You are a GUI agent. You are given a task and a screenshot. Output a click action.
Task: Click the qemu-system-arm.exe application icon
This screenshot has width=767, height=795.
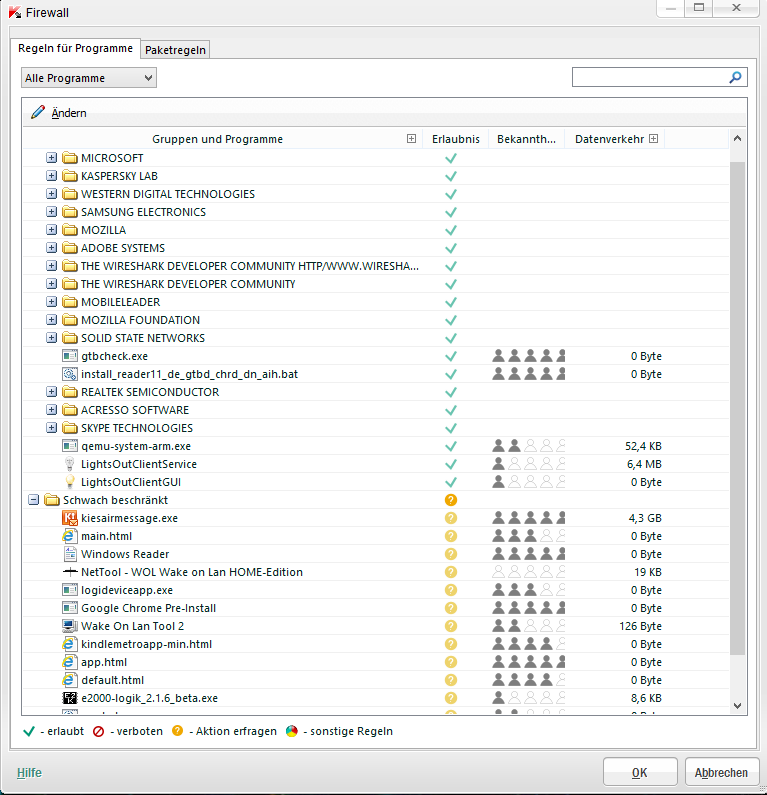69,446
